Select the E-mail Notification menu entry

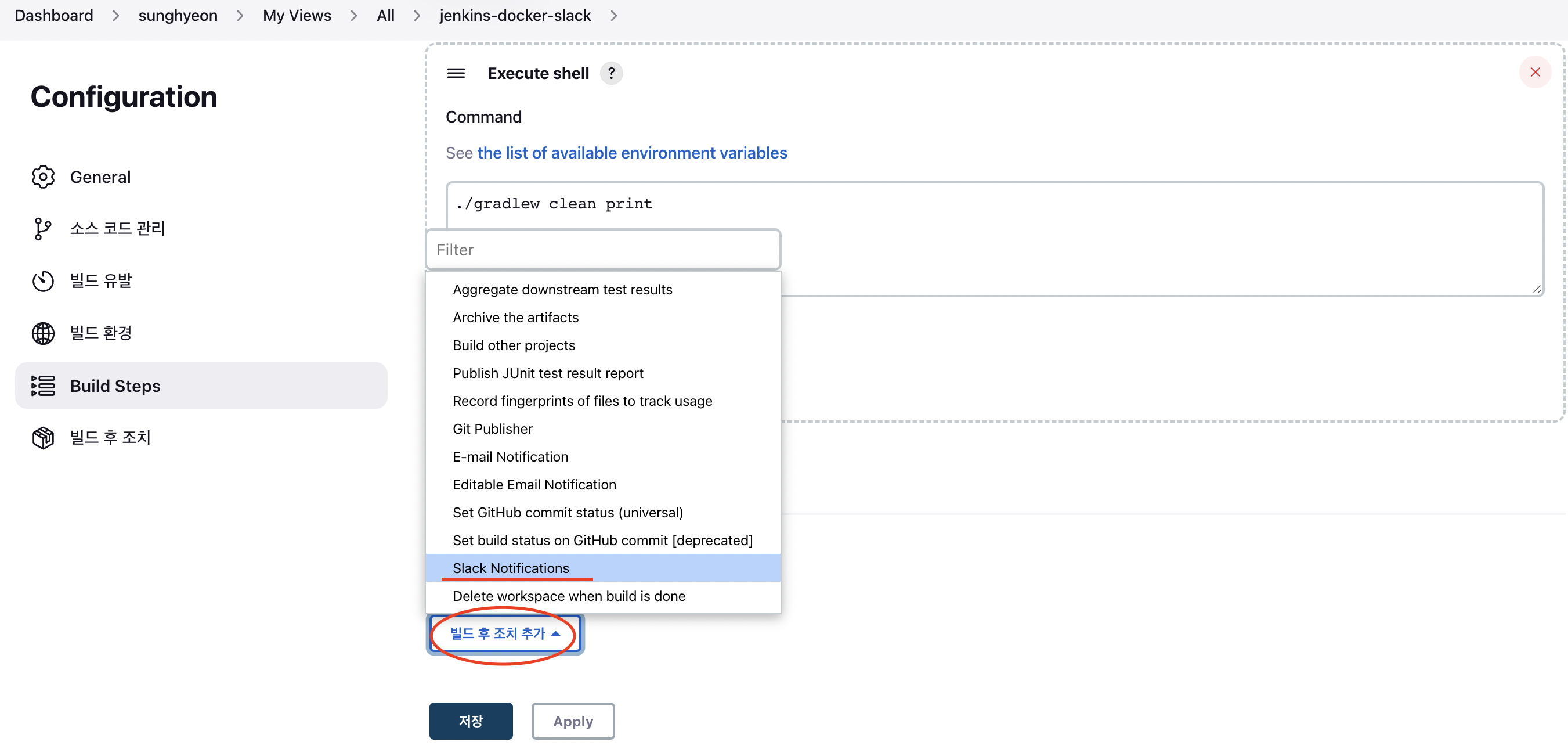[x=510, y=457]
